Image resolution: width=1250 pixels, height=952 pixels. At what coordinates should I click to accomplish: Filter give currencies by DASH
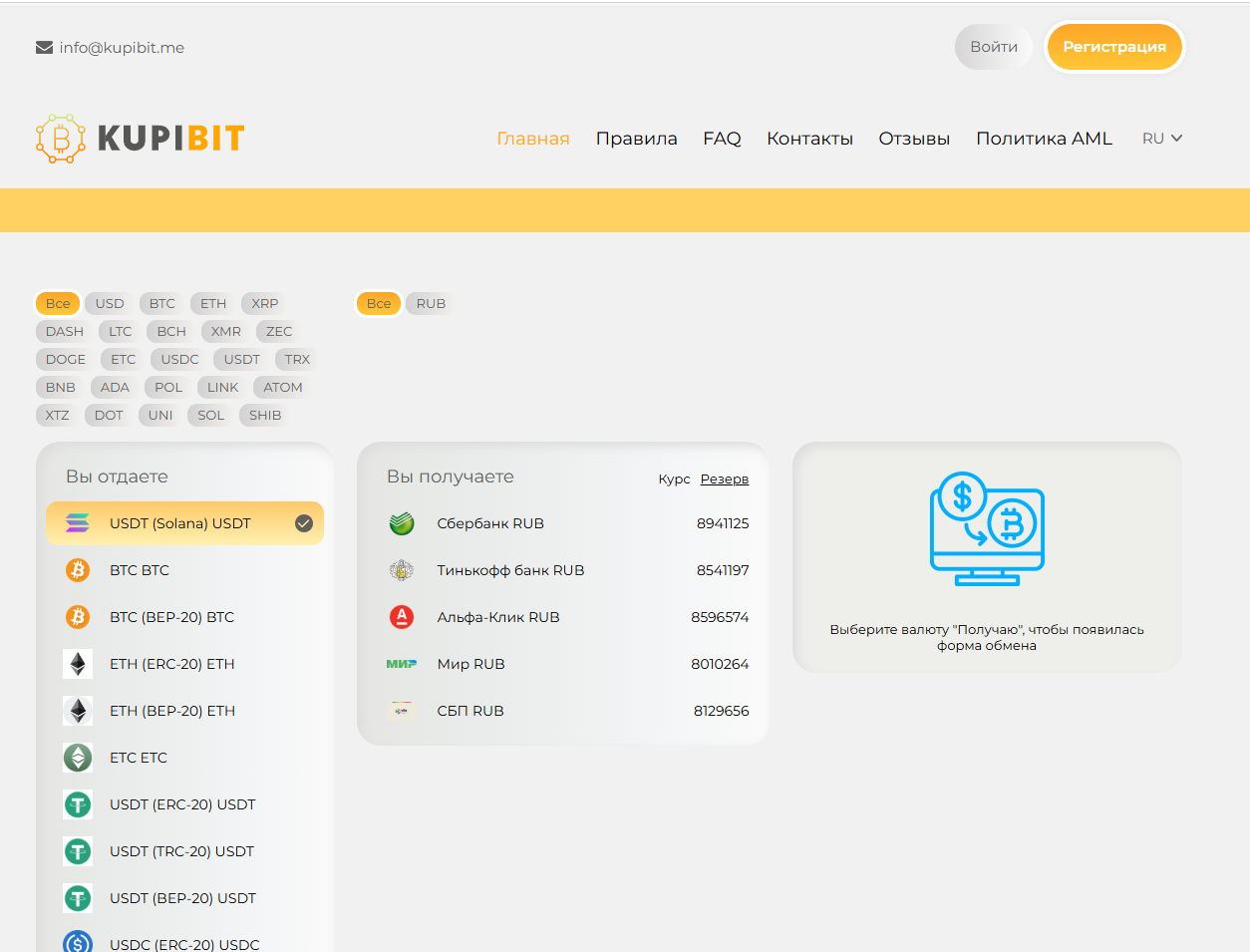(x=65, y=332)
